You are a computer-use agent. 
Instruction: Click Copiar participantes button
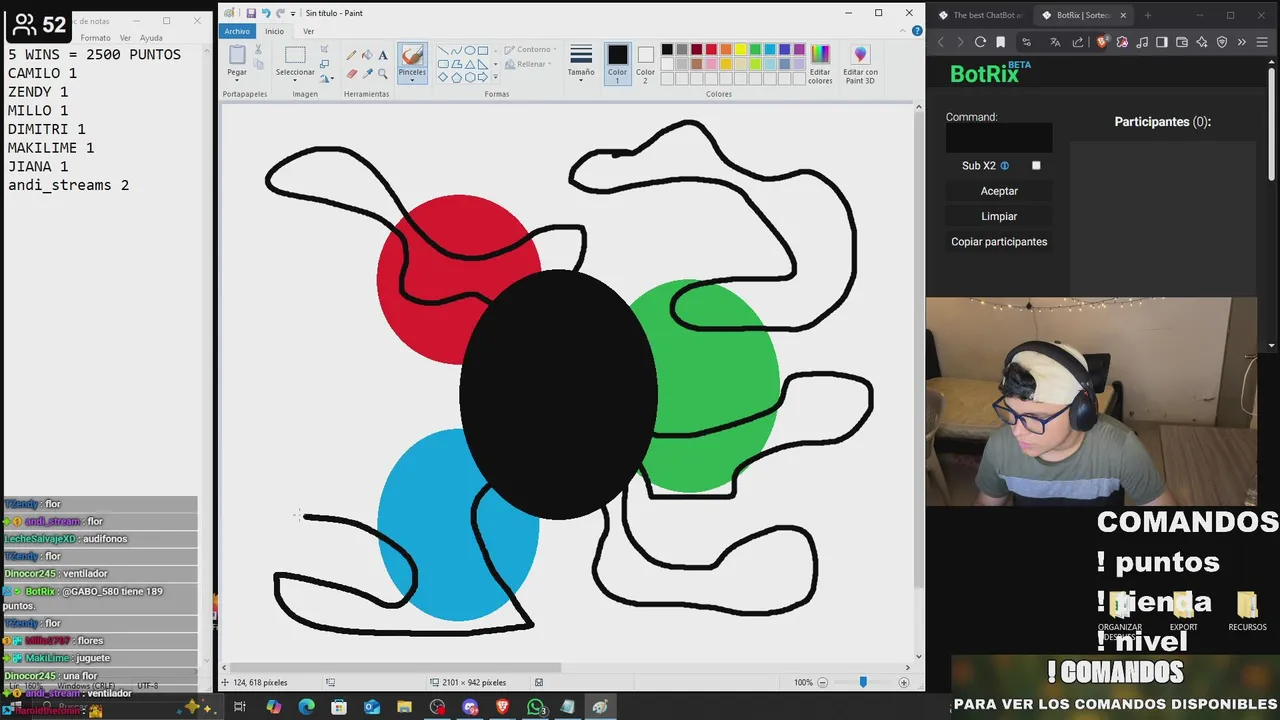[999, 242]
